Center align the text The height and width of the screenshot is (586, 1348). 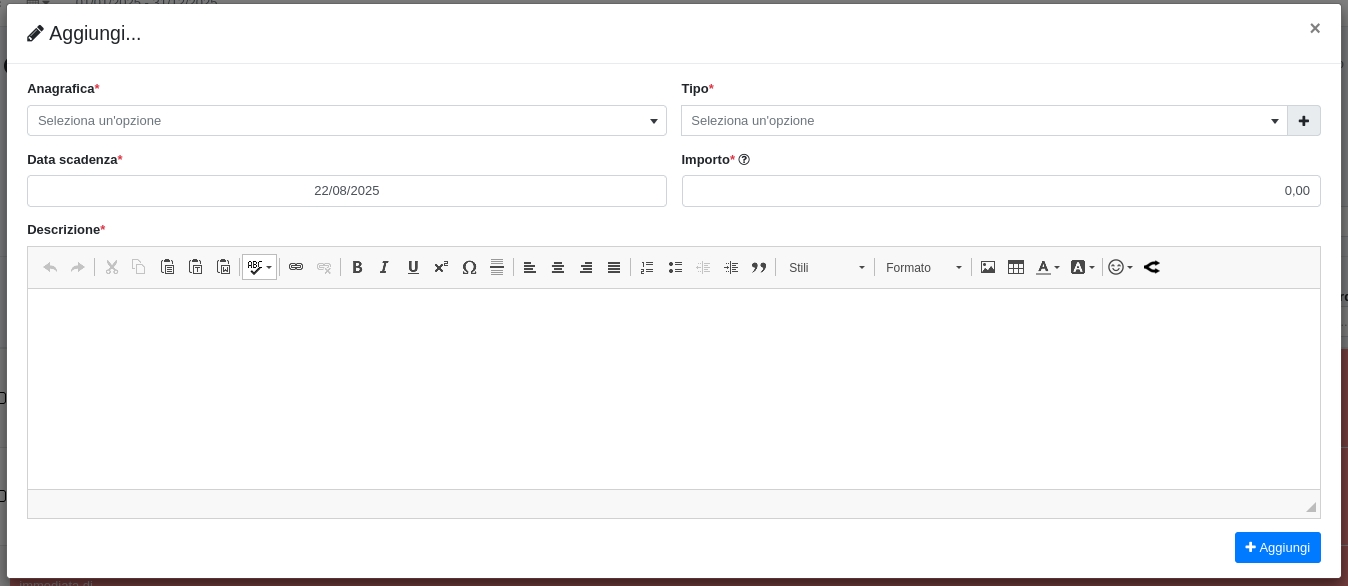(558, 267)
